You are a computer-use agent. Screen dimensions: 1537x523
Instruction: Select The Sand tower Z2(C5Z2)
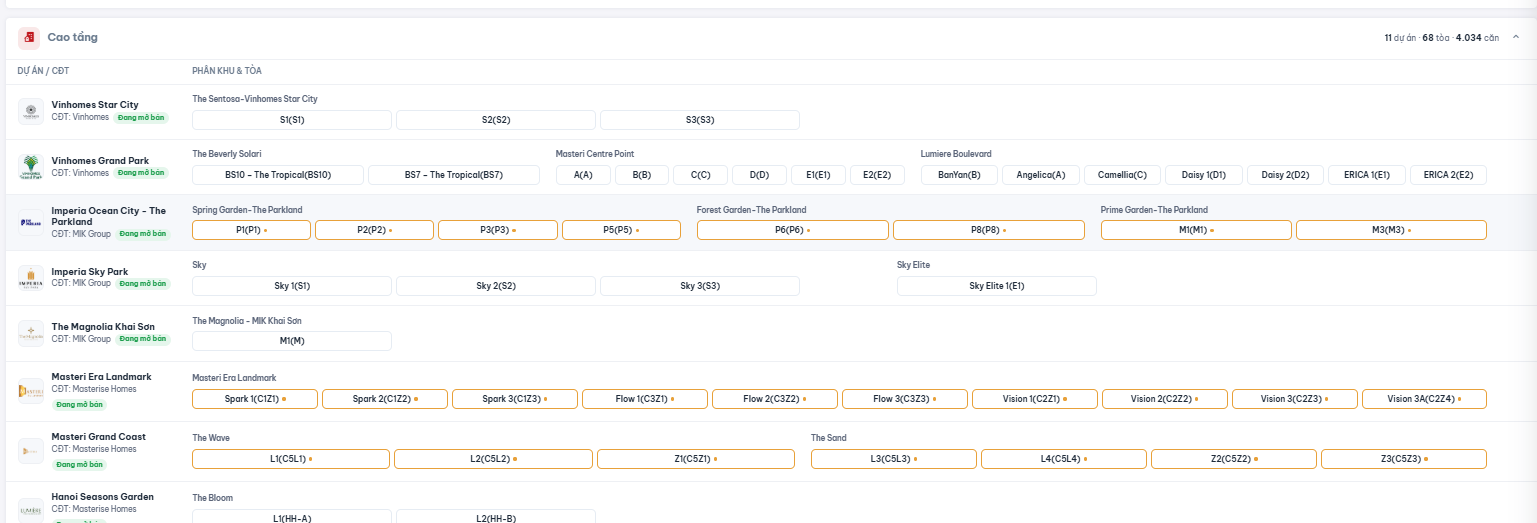1234,459
